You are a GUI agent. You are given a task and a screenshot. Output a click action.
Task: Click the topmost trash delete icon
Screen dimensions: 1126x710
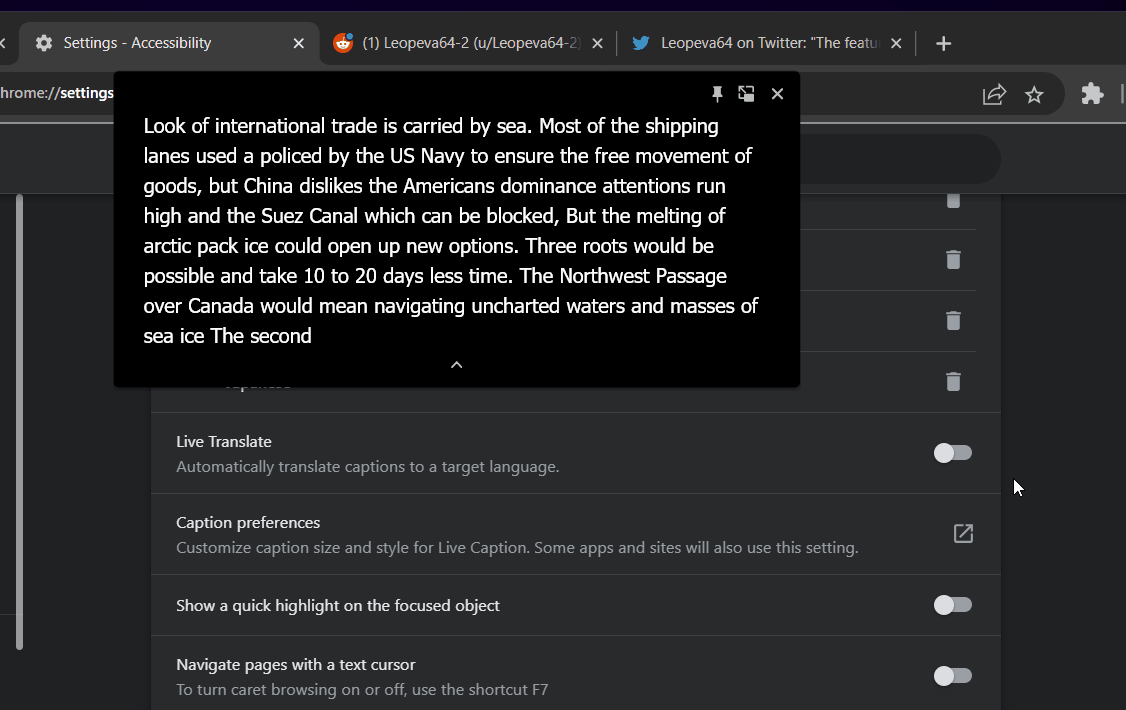(x=952, y=200)
